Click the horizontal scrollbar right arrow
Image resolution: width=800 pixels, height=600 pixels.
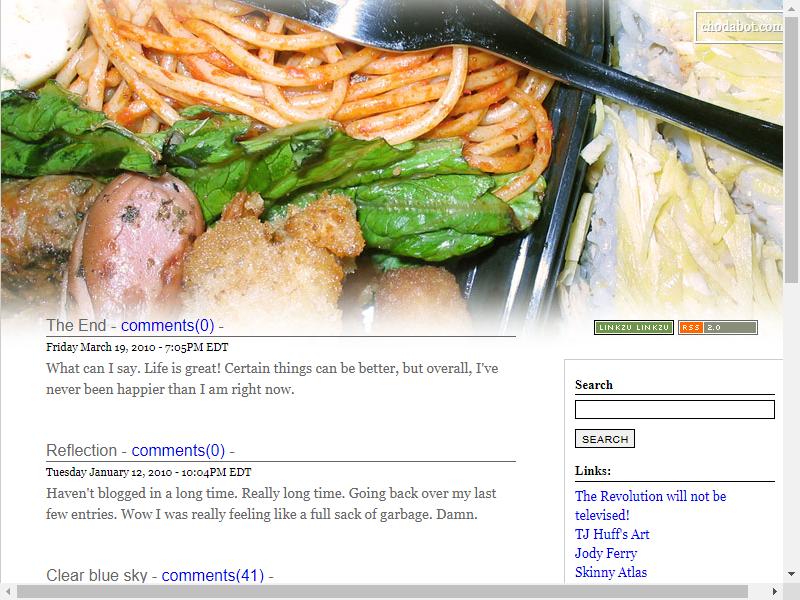775,591
